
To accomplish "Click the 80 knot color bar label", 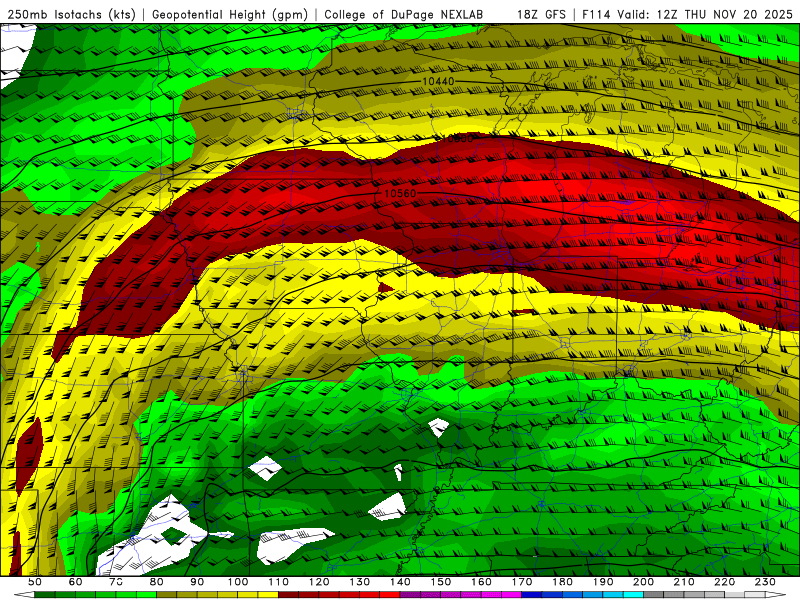I will [157, 582].
